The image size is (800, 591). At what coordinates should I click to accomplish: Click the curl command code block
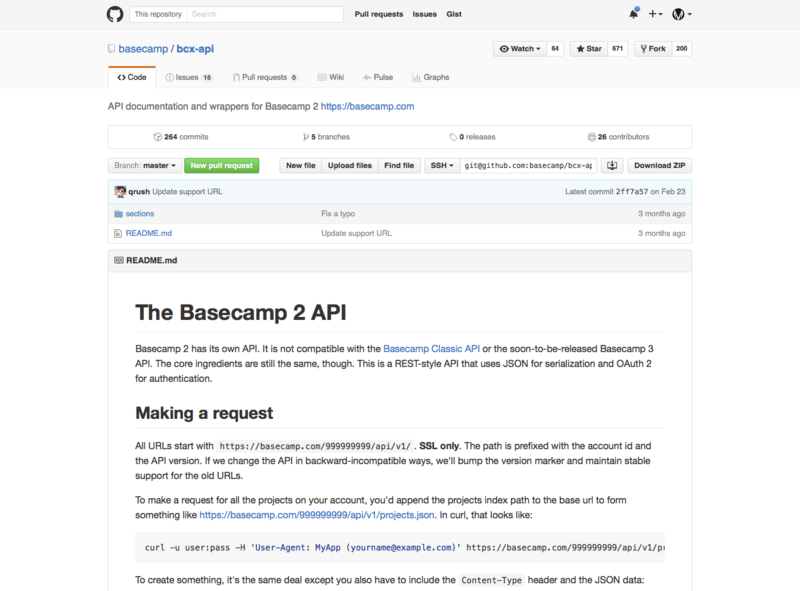(x=400, y=548)
